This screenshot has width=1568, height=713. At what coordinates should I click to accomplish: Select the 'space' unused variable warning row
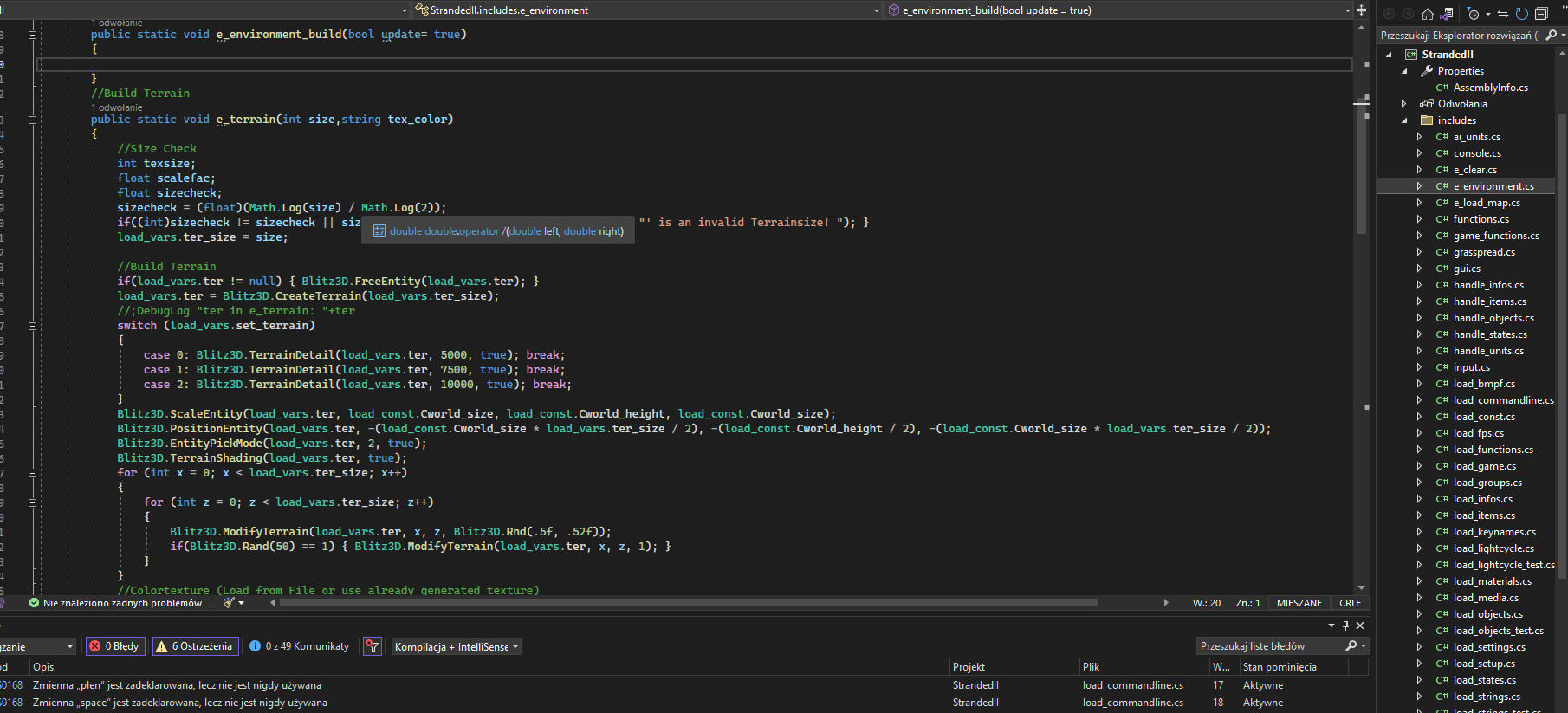pyautogui.click(x=684, y=703)
